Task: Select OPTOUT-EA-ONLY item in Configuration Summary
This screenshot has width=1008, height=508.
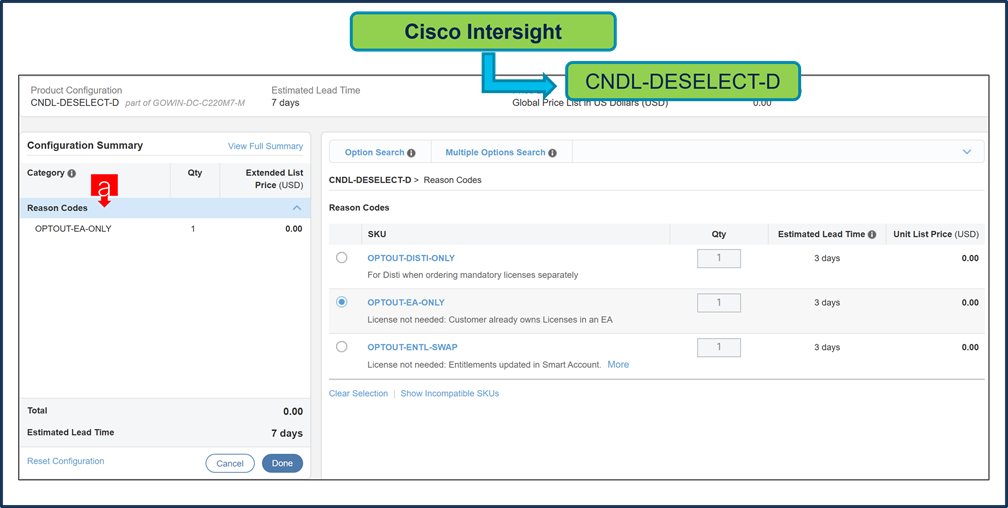Action: pyautogui.click(x=73, y=229)
